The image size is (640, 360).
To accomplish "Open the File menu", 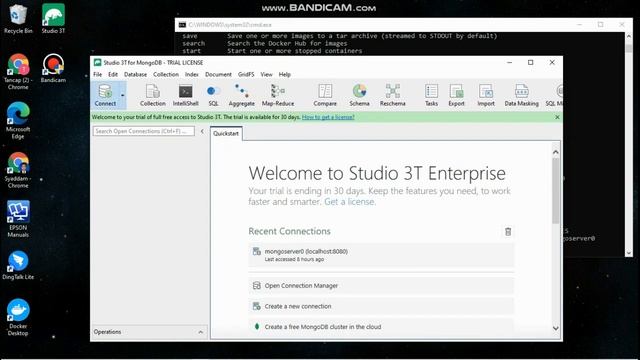I will tap(98, 74).
